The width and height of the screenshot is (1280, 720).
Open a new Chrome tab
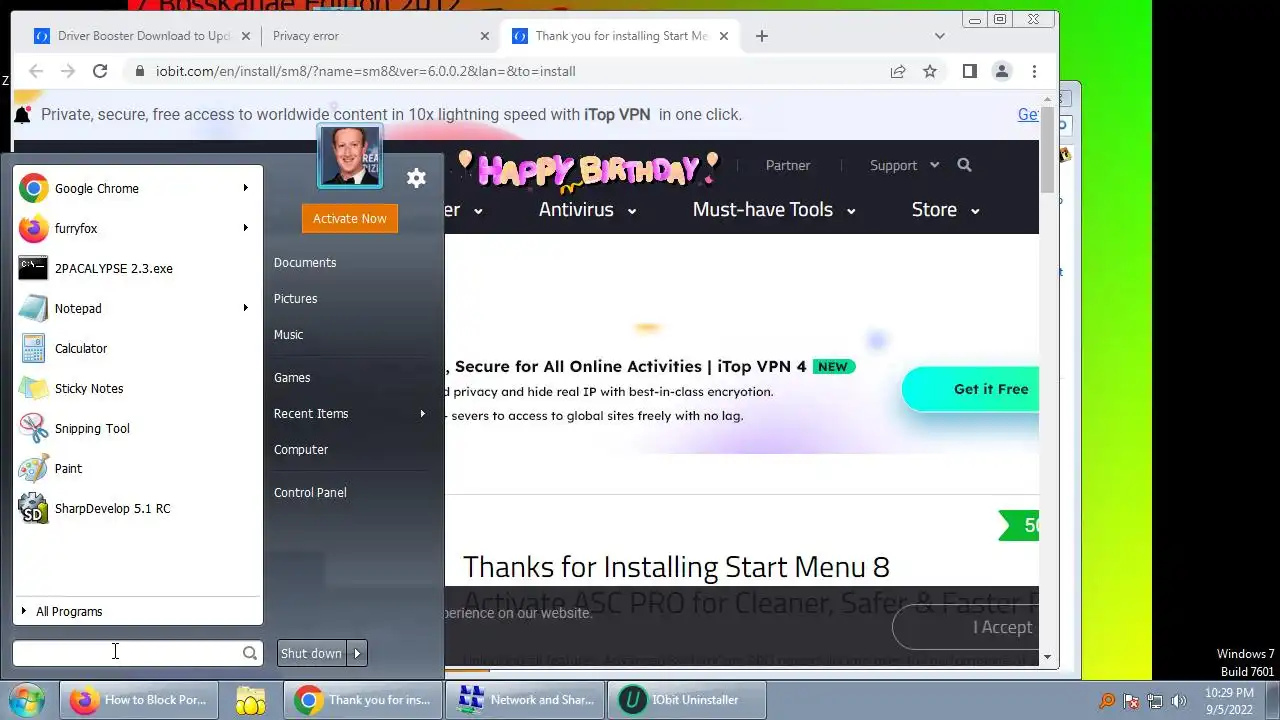tap(762, 36)
